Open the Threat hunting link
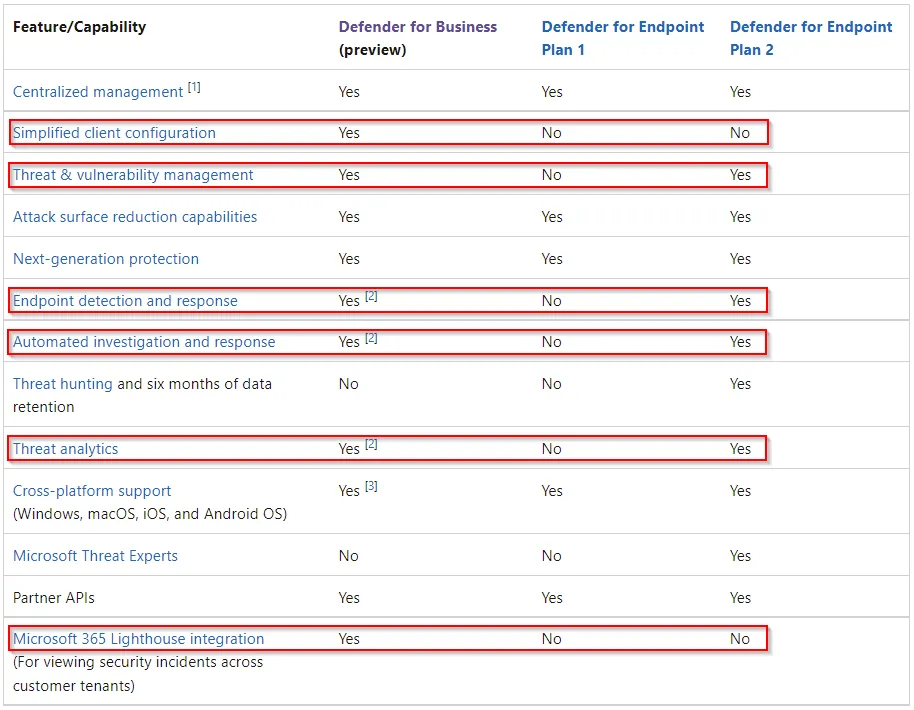Image resolution: width=914 pixels, height=710 pixels. [62, 384]
